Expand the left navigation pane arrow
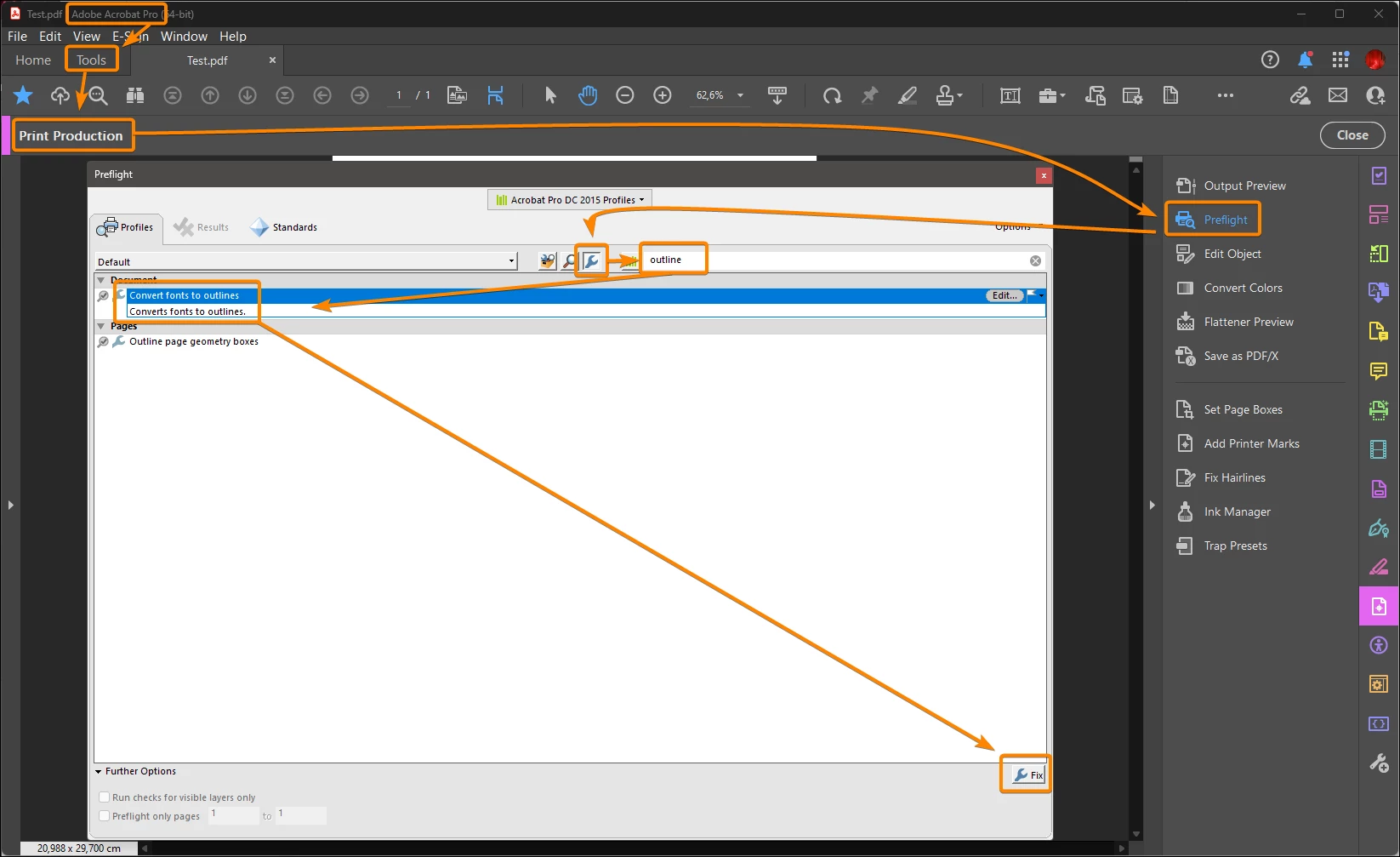The image size is (1400, 857). click(10, 505)
